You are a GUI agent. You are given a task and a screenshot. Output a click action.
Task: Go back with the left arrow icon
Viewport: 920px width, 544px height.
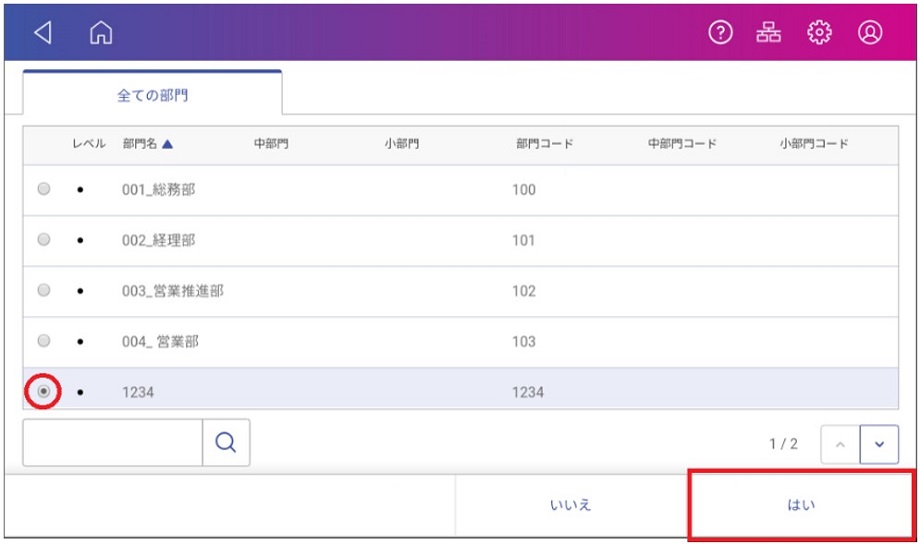coord(43,32)
